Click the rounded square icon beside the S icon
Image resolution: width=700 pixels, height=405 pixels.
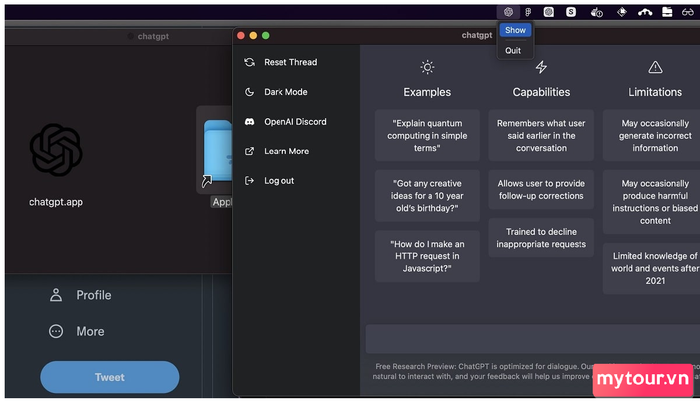point(549,12)
